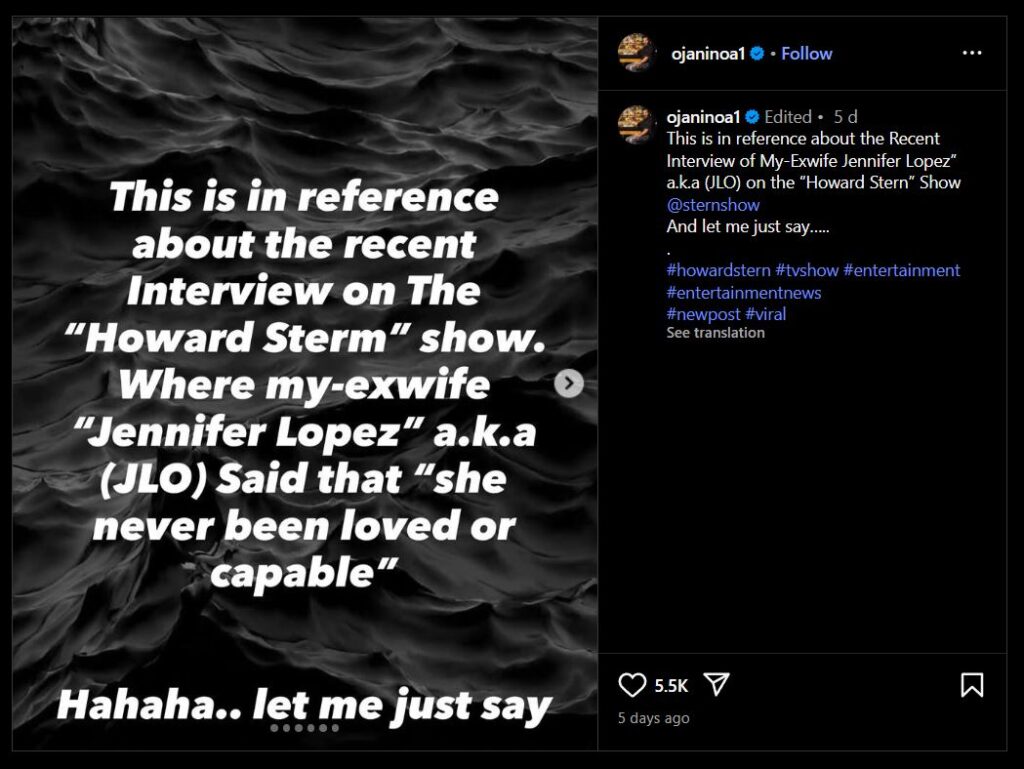Click See translation under caption
This screenshot has width=1024, height=769.
point(715,333)
